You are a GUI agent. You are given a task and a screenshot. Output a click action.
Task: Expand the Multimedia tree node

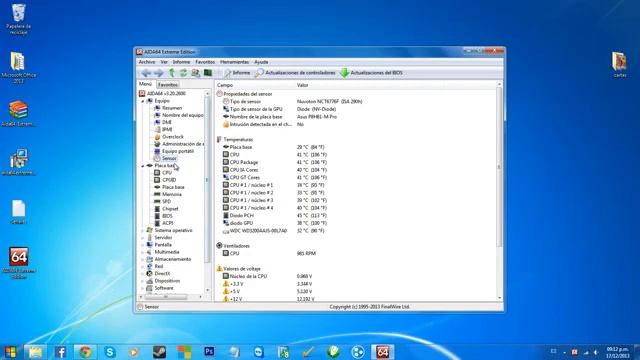coord(143,252)
